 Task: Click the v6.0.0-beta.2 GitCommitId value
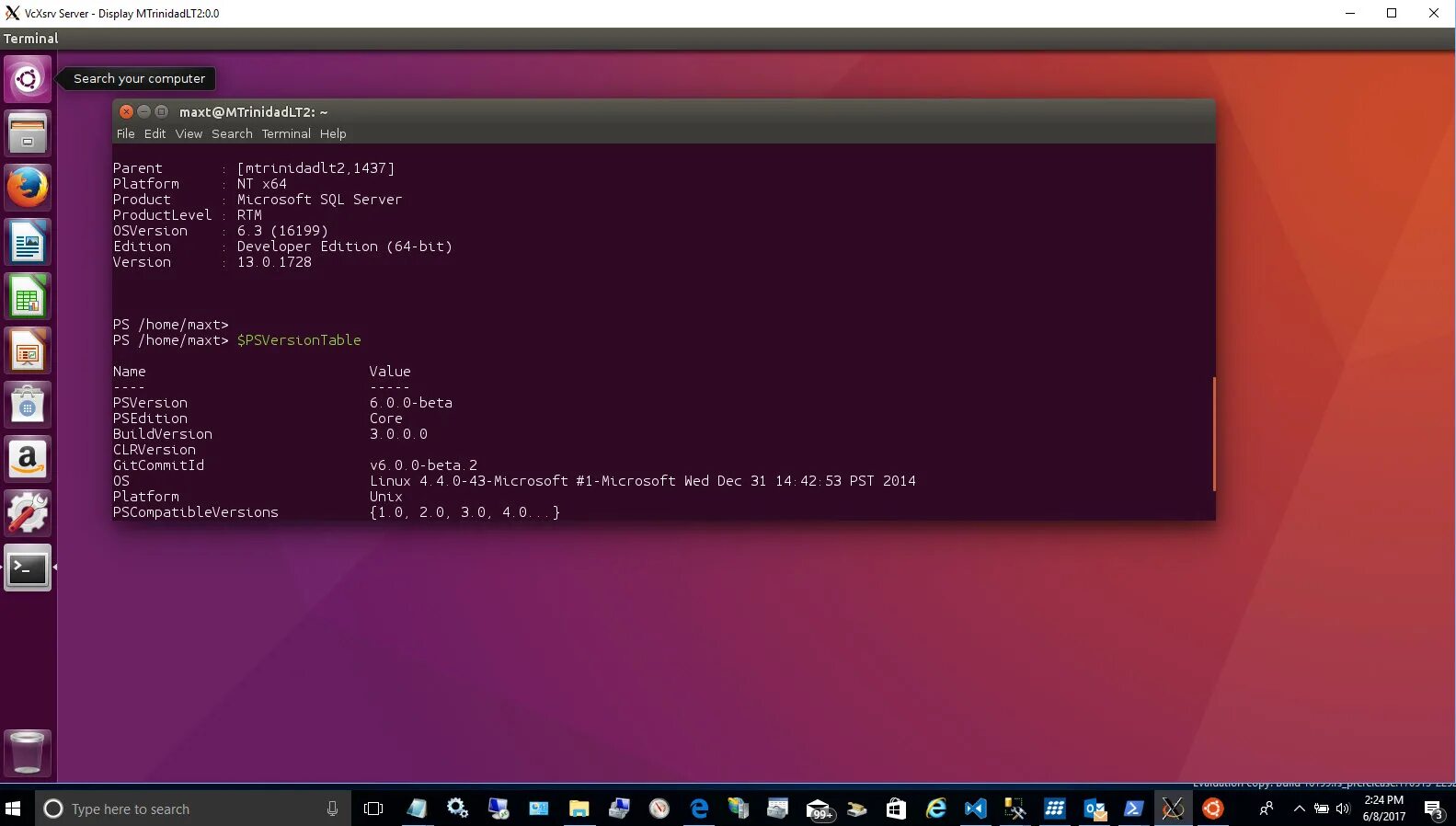click(x=423, y=465)
